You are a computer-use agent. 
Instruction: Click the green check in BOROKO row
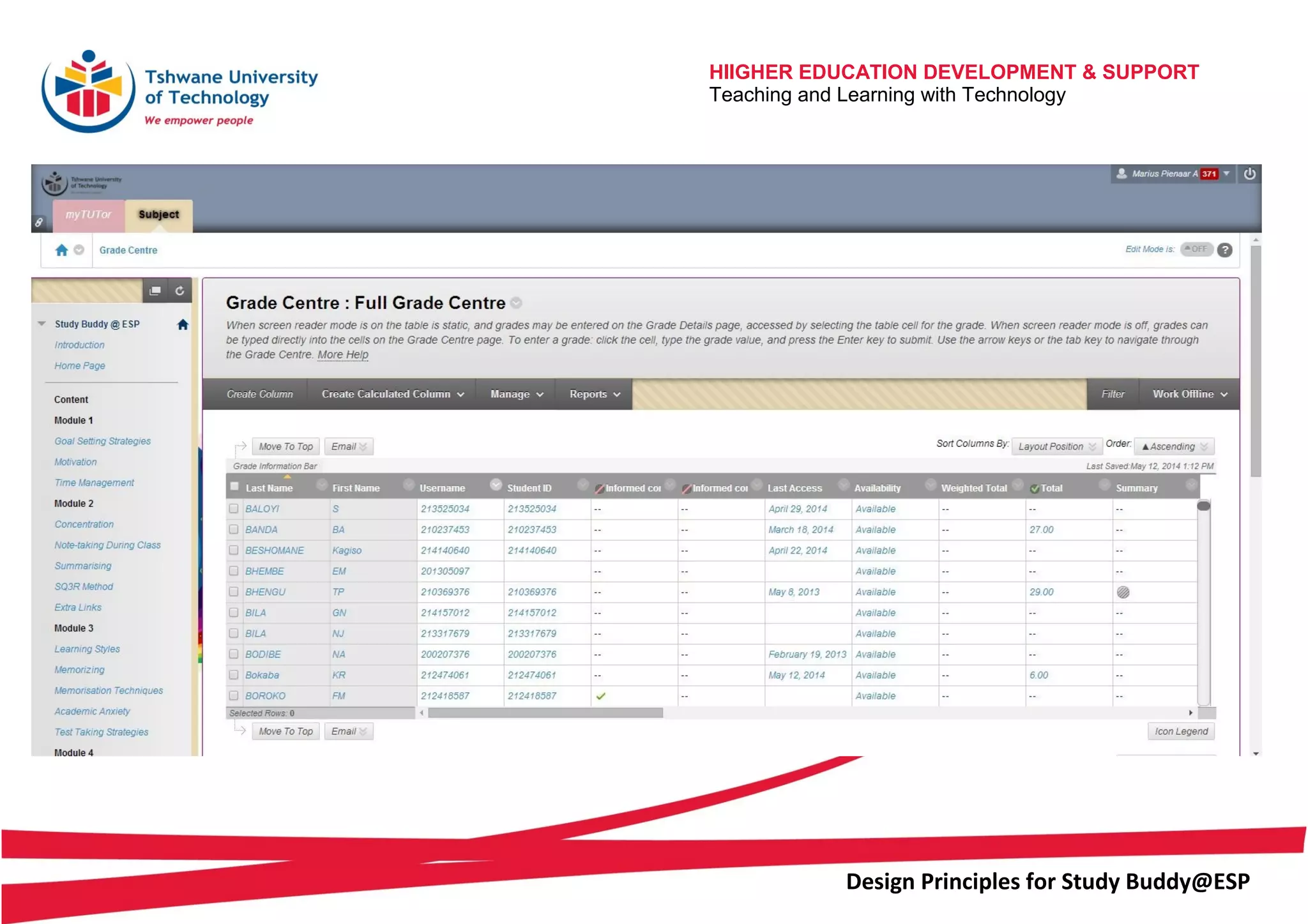pyautogui.click(x=600, y=696)
